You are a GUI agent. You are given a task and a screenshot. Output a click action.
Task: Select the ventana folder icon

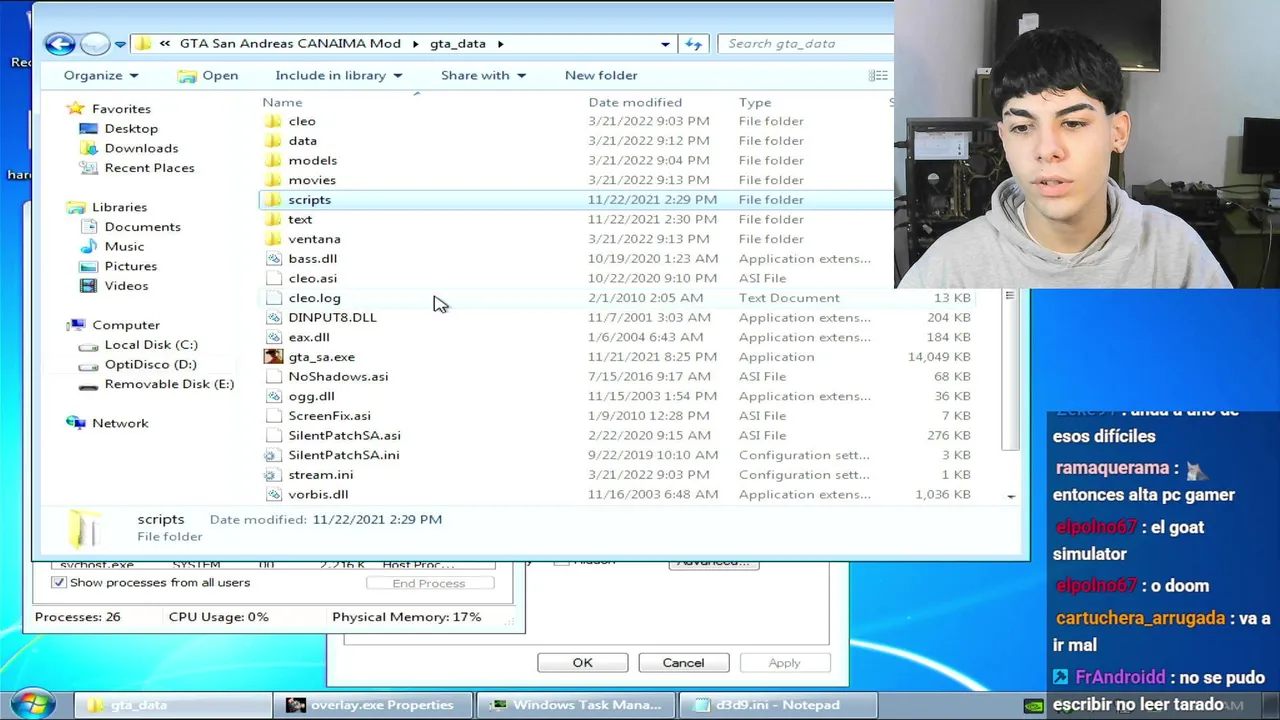[x=274, y=239]
